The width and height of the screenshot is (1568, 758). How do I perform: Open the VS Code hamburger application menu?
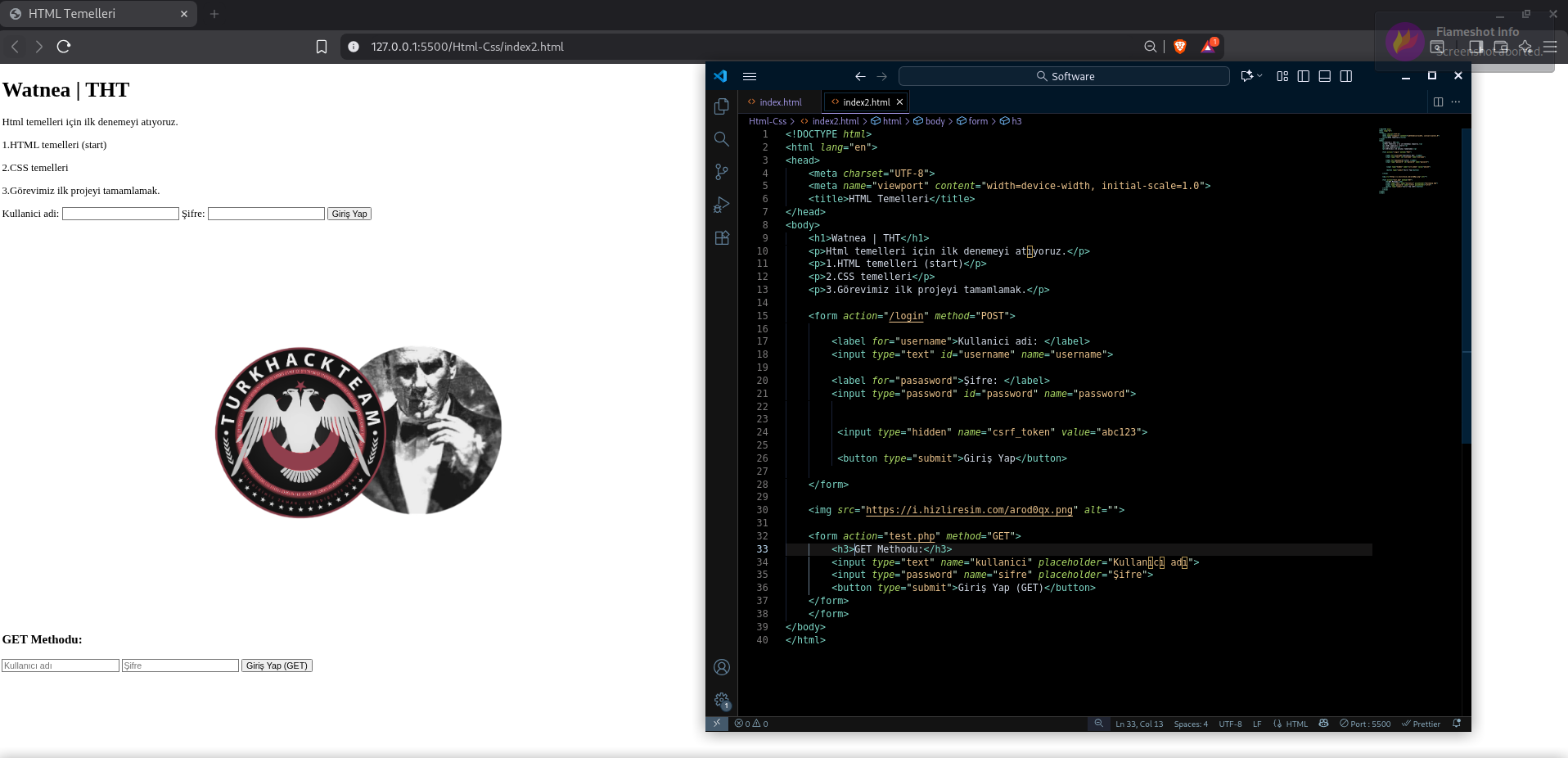point(749,76)
